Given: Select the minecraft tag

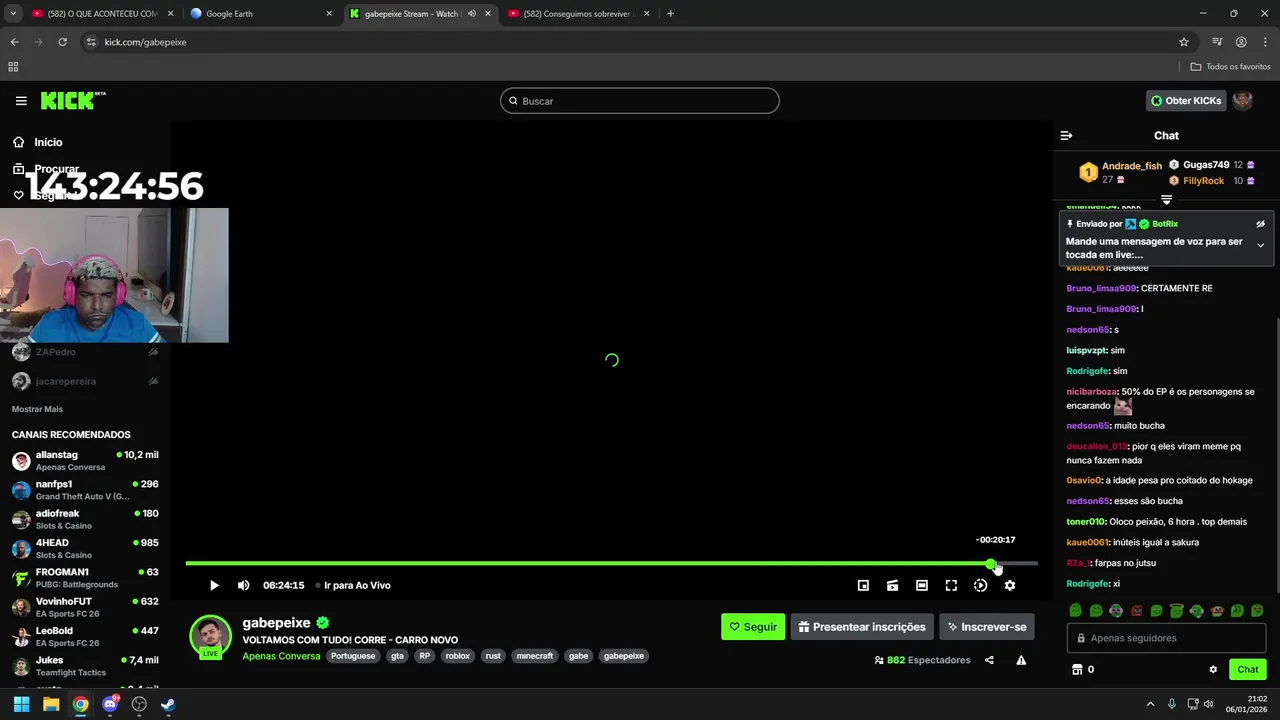Looking at the screenshot, I should point(534,656).
